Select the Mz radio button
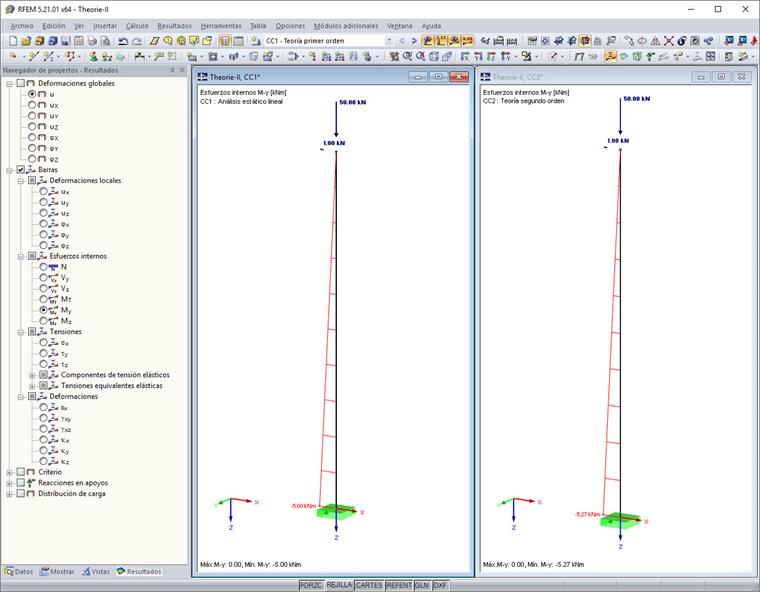760x592 pixels. tap(44, 321)
